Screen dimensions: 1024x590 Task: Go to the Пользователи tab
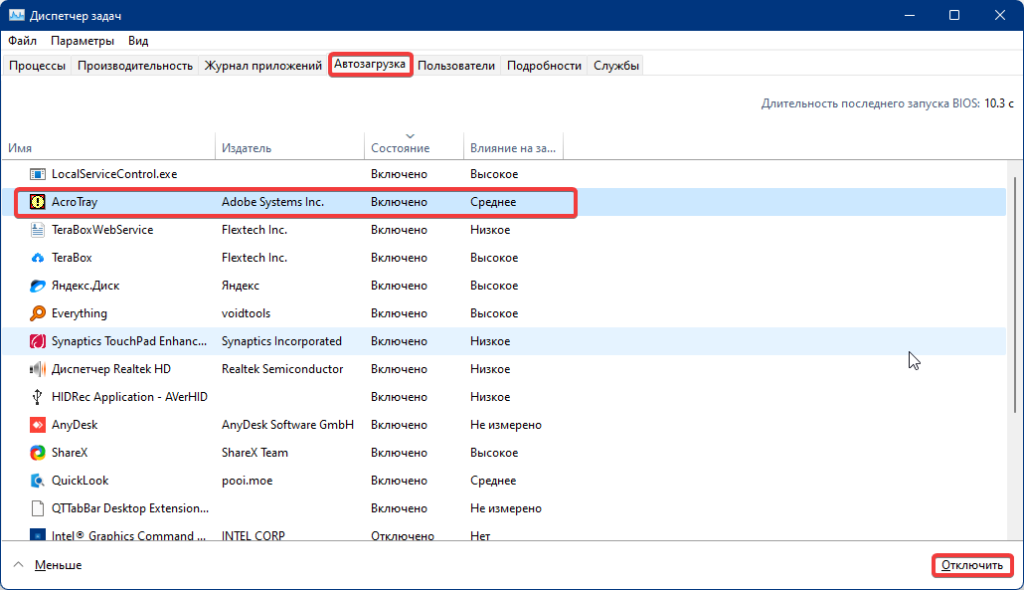tap(456, 65)
